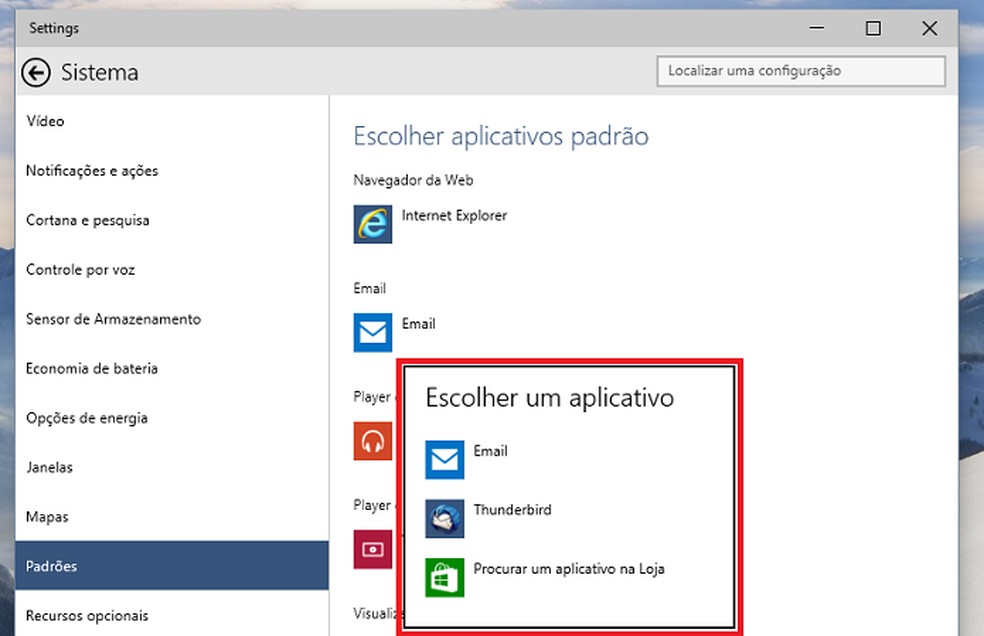The image size is (984, 636).
Task: Open the Mapas section
Action: [46, 517]
